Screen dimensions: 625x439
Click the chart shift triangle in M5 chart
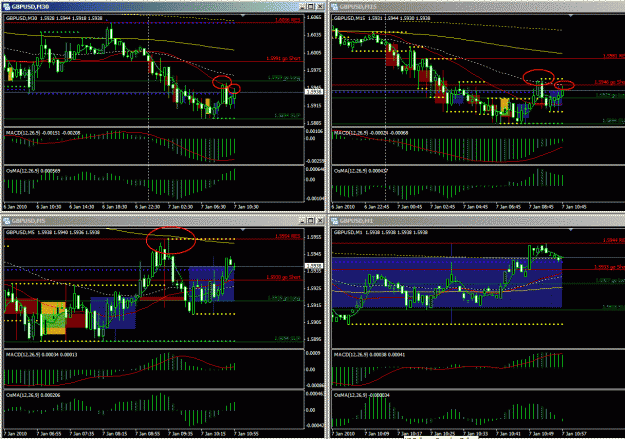pyautogui.click(x=243, y=230)
